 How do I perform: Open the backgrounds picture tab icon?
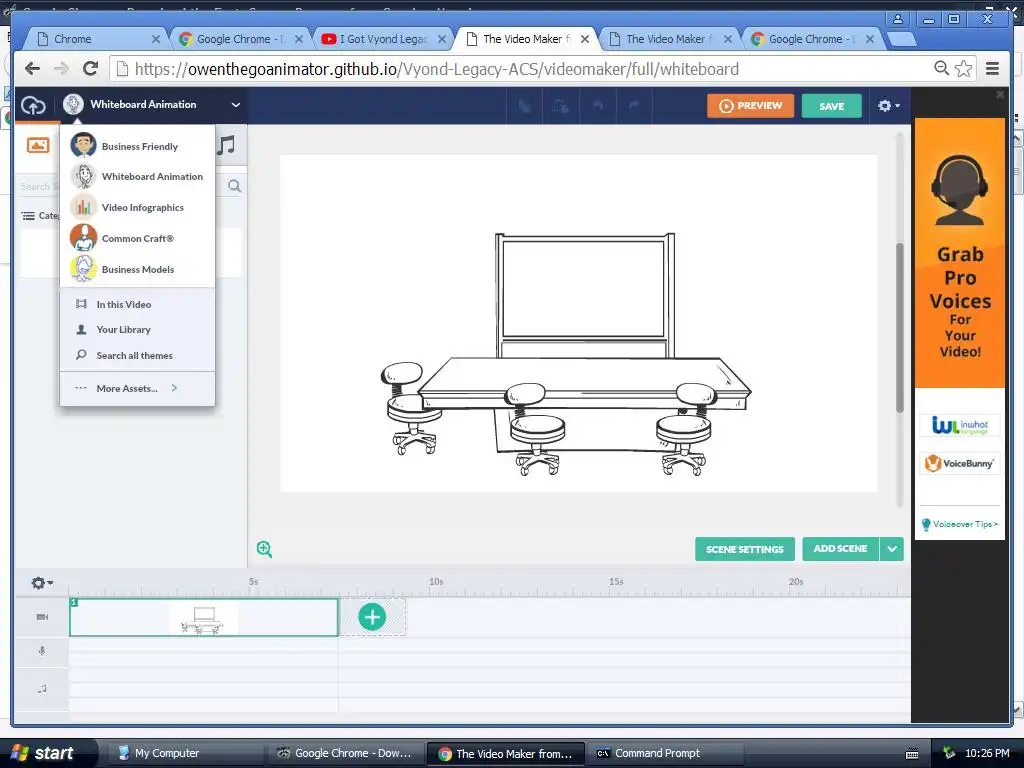click(38, 145)
